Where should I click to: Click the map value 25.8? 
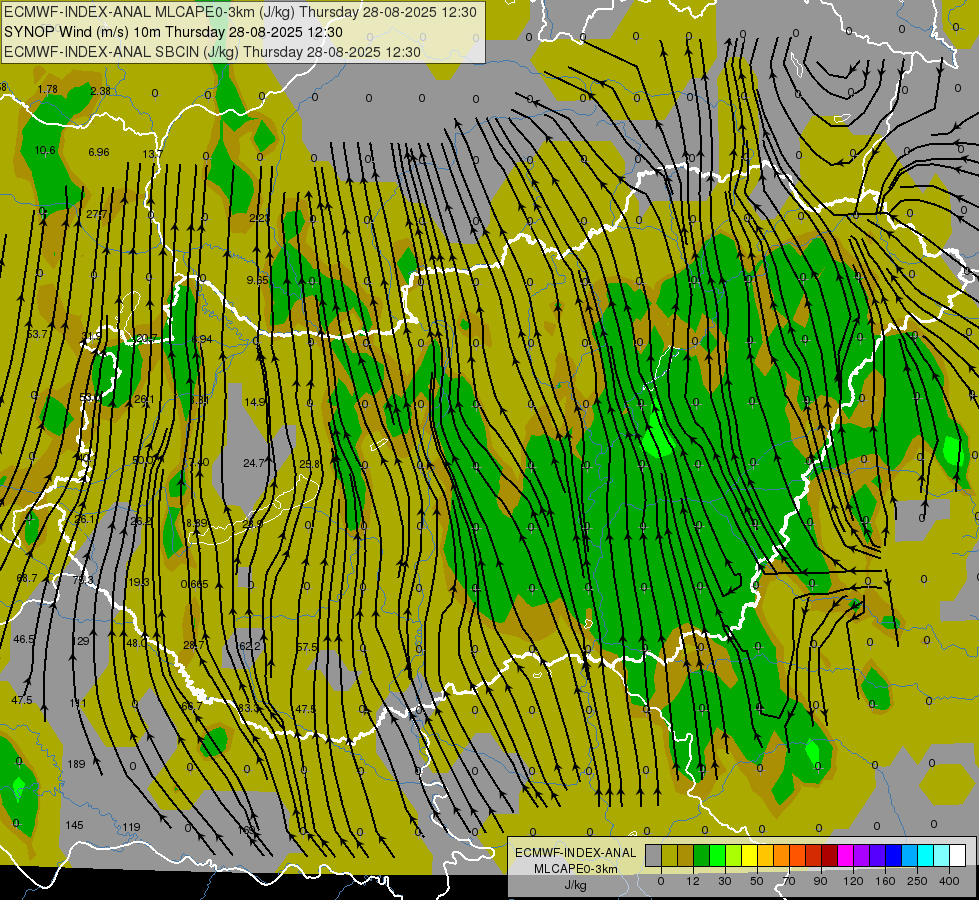pyautogui.click(x=309, y=464)
